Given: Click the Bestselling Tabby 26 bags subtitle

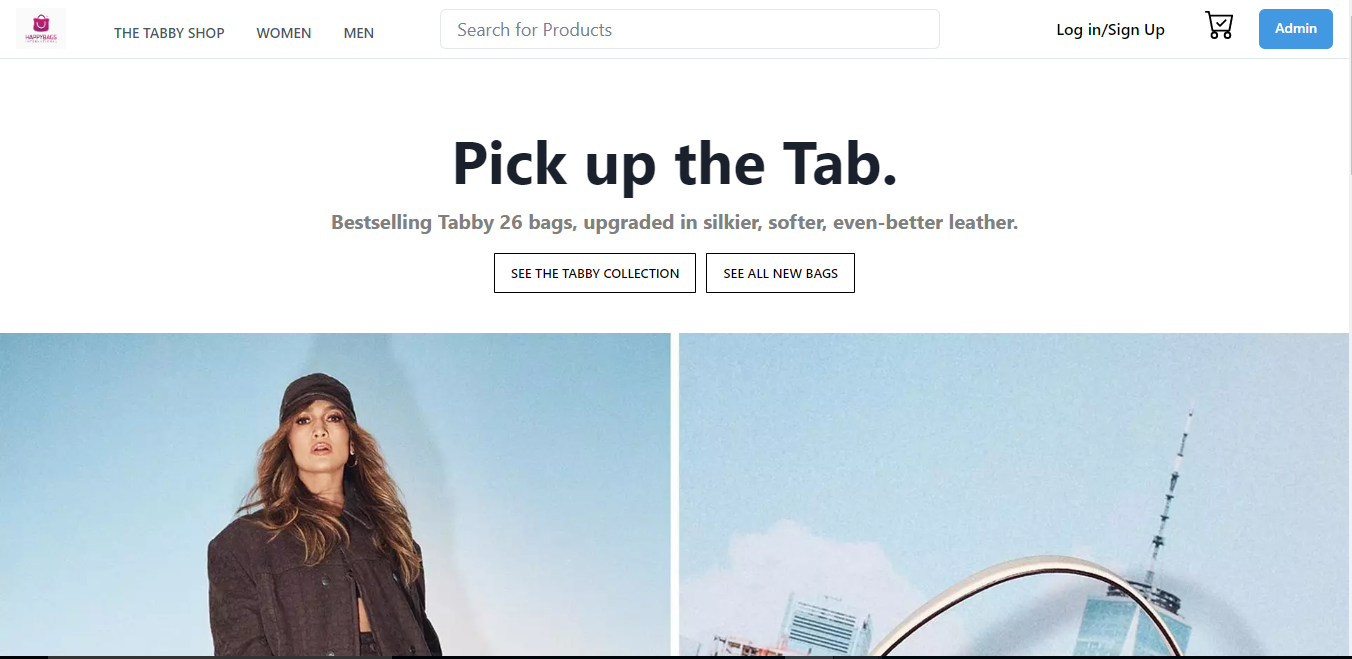Looking at the screenshot, I should 675,222.
